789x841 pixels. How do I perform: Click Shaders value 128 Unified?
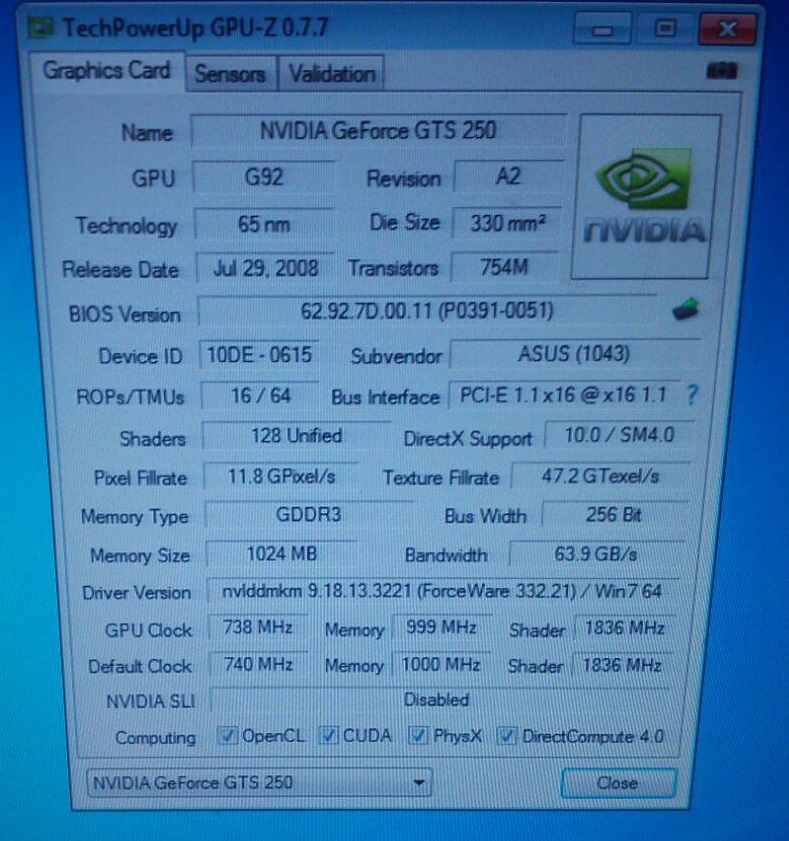click(x=297, y=436)
